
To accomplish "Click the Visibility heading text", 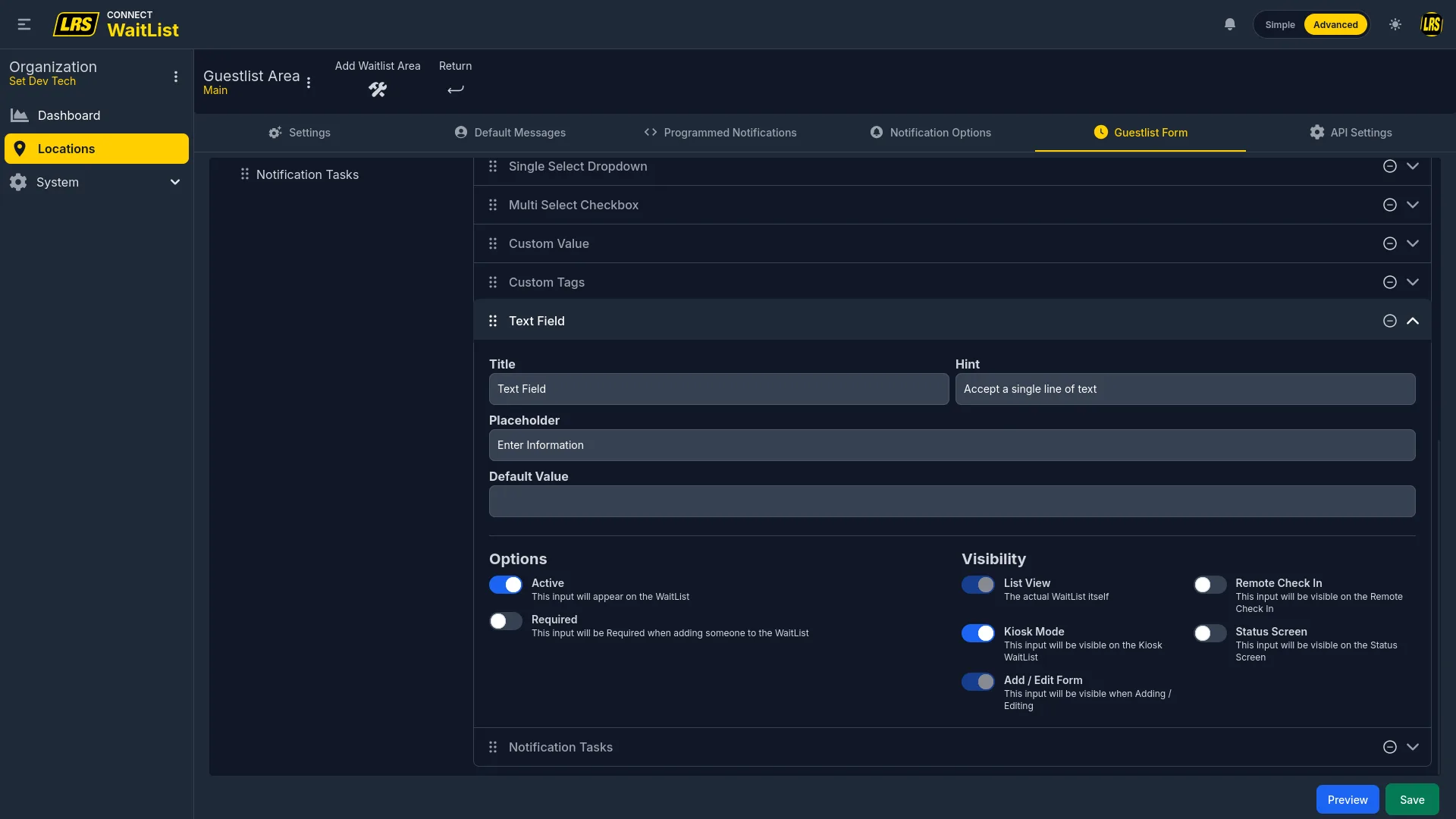I will coord(993,559).
